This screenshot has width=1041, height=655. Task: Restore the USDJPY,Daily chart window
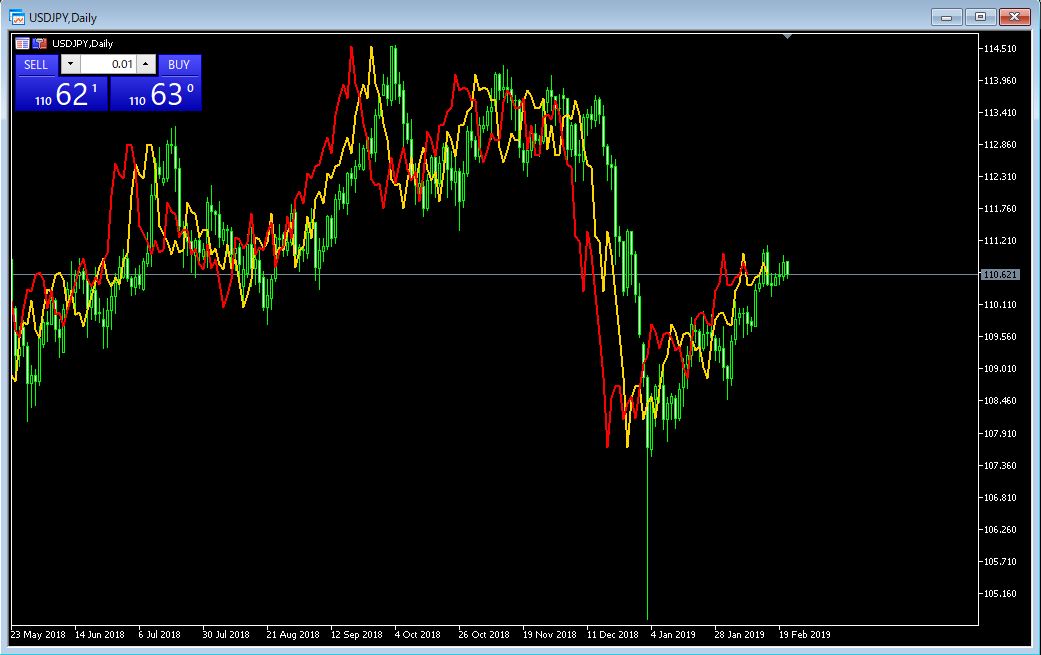pyautogui.click(x=980, y=17)
